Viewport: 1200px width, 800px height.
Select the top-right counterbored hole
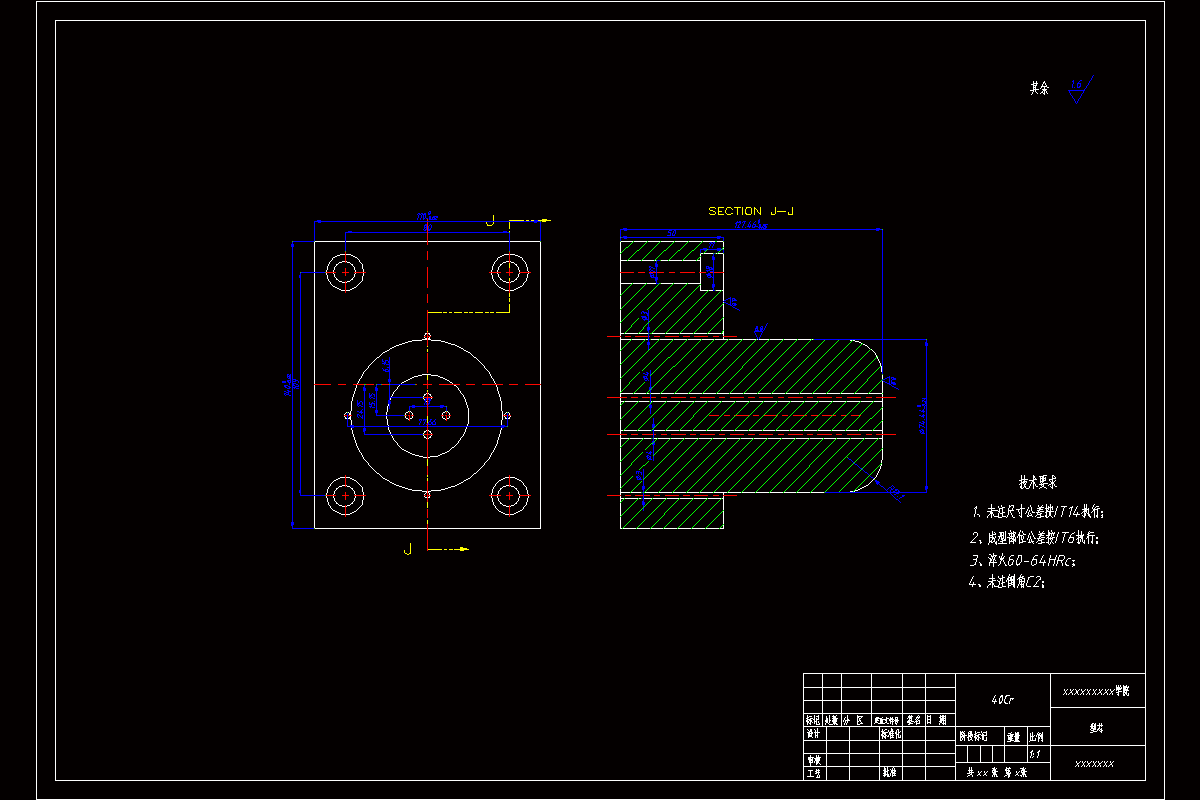tap(510, 270)
